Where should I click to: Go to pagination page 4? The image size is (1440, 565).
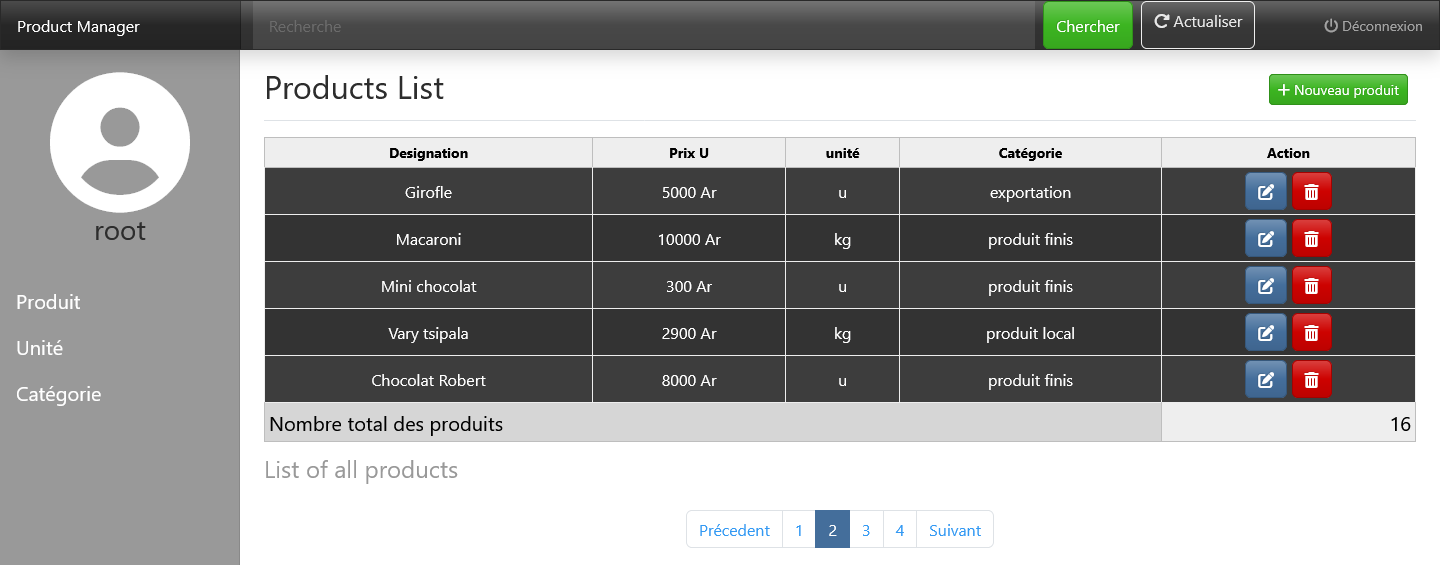coord(900,530)
